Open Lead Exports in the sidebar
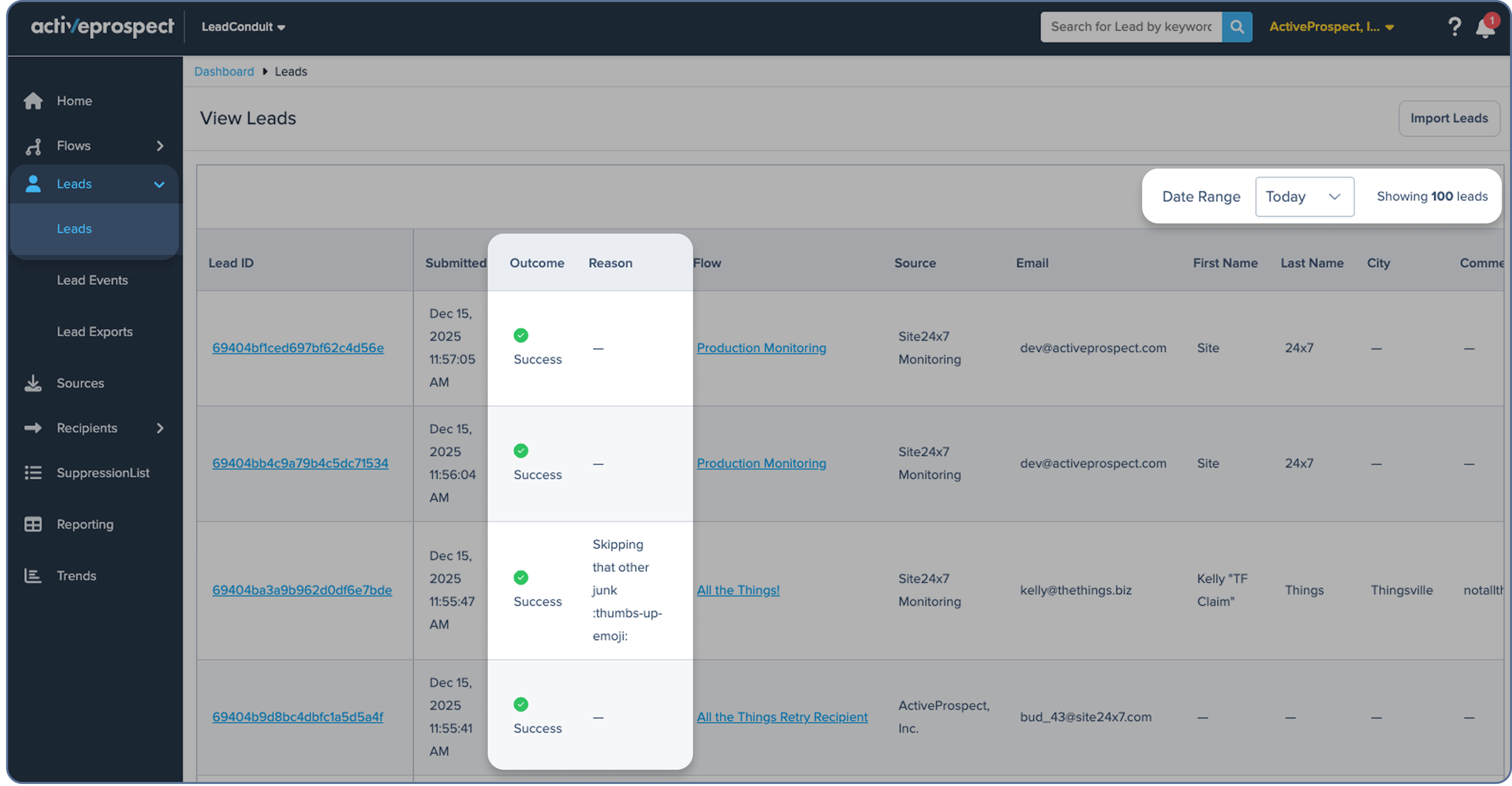1512x786 pixels. pyautogui.click(x=94, y=332)
